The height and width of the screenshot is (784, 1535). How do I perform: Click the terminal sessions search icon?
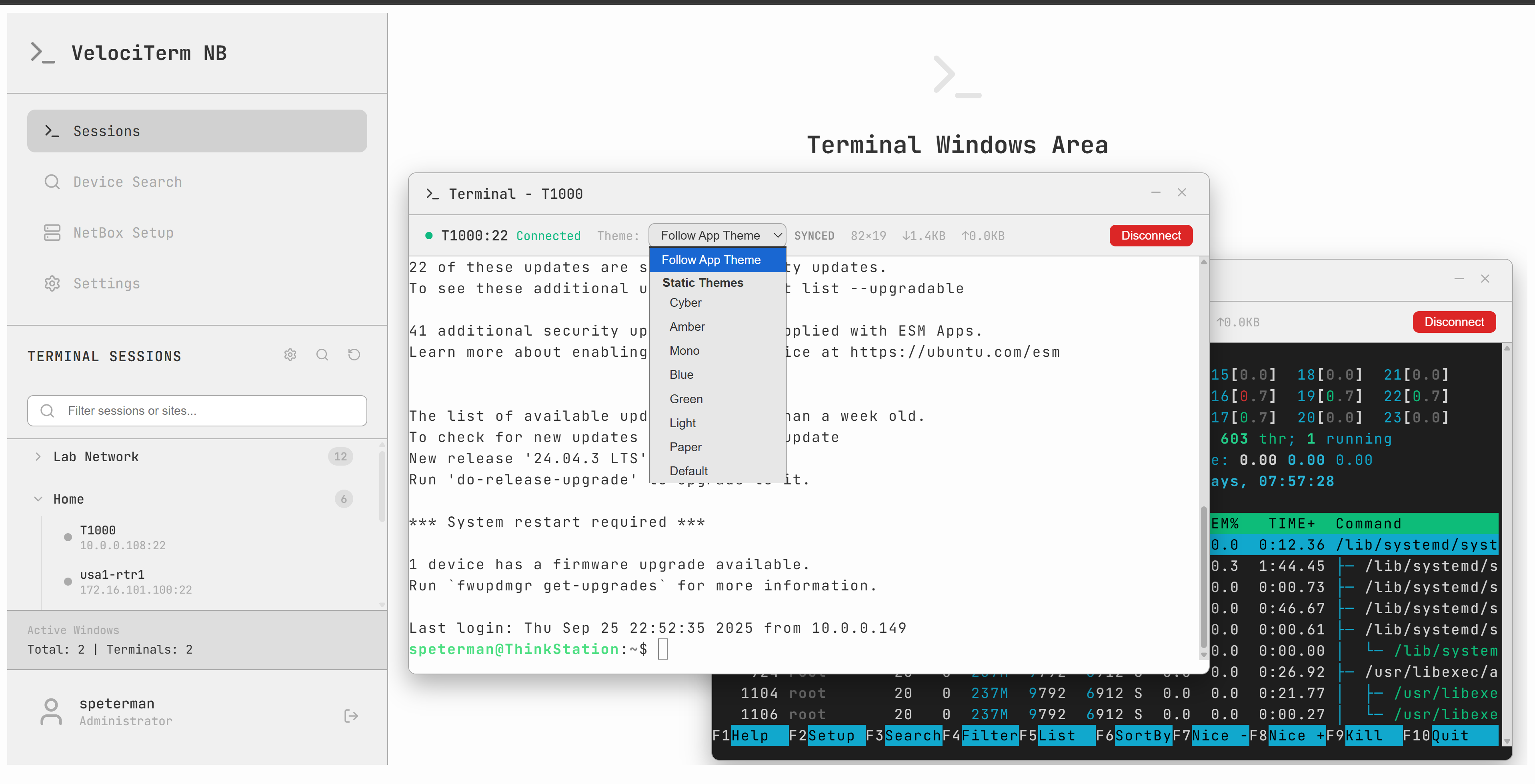(x=322, y=355)
